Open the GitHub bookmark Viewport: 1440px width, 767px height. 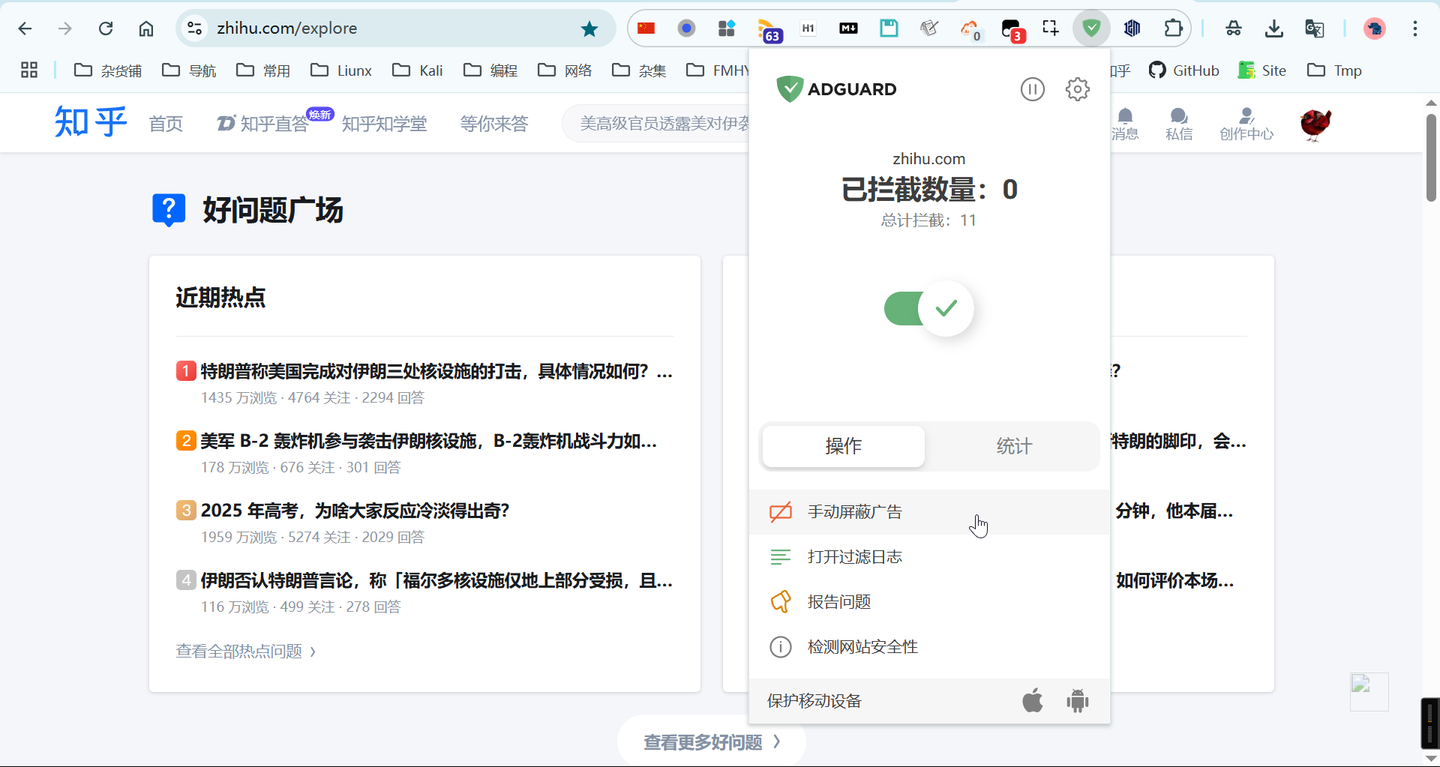pos(1184,70)
